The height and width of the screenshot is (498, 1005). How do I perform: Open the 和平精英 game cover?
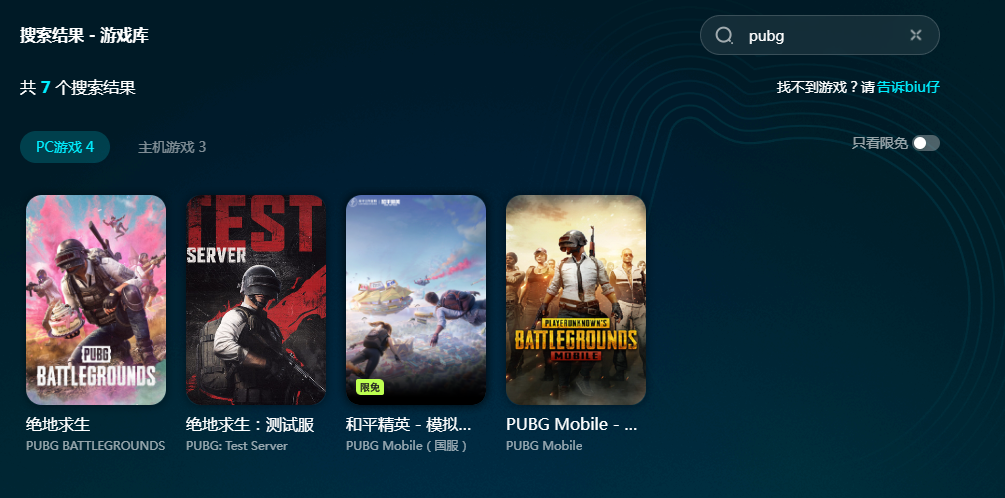pos(416,300)
